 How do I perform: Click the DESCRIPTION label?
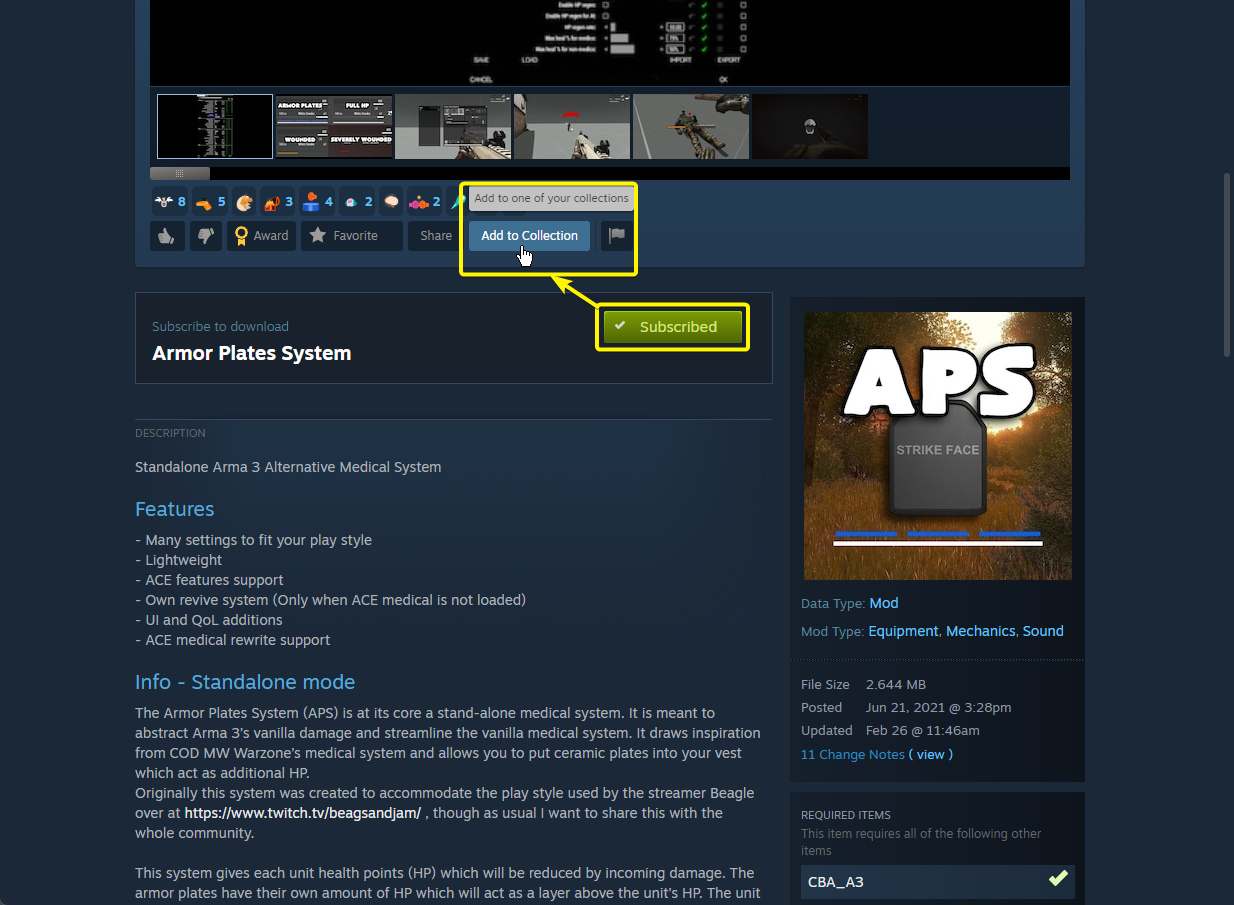tap(170, 433)
